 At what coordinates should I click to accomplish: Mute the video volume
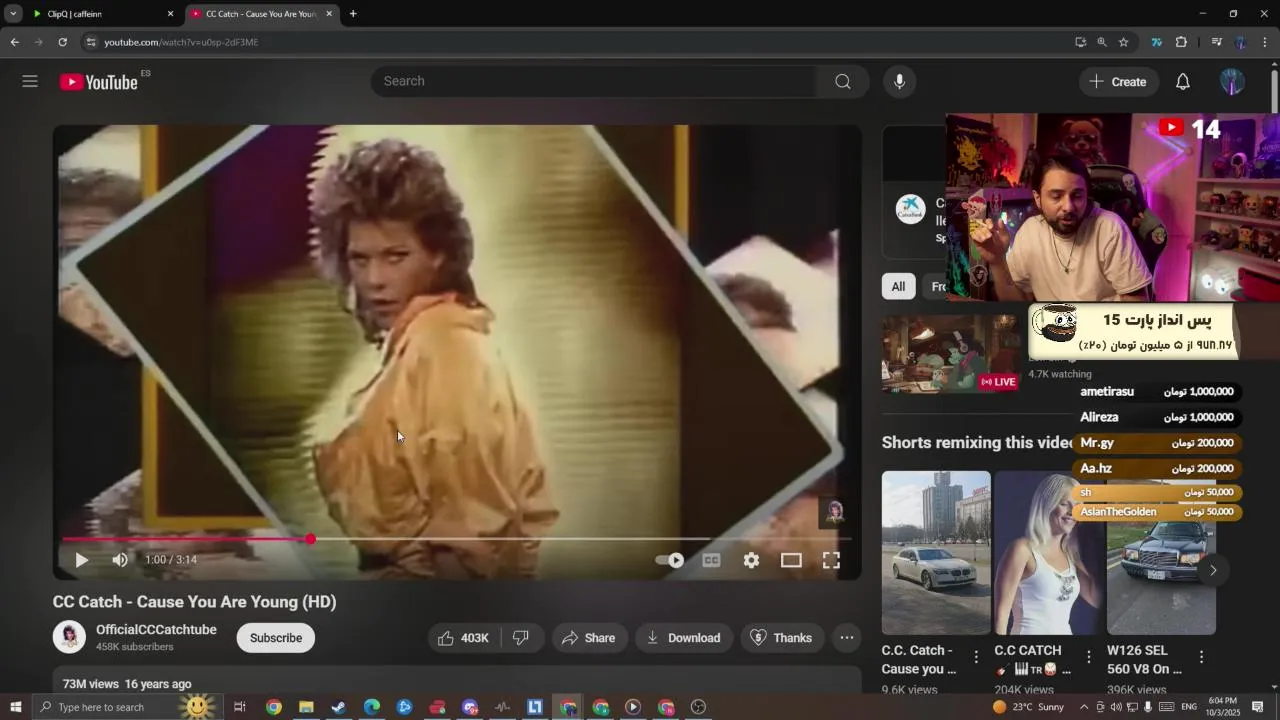[120, 560]
